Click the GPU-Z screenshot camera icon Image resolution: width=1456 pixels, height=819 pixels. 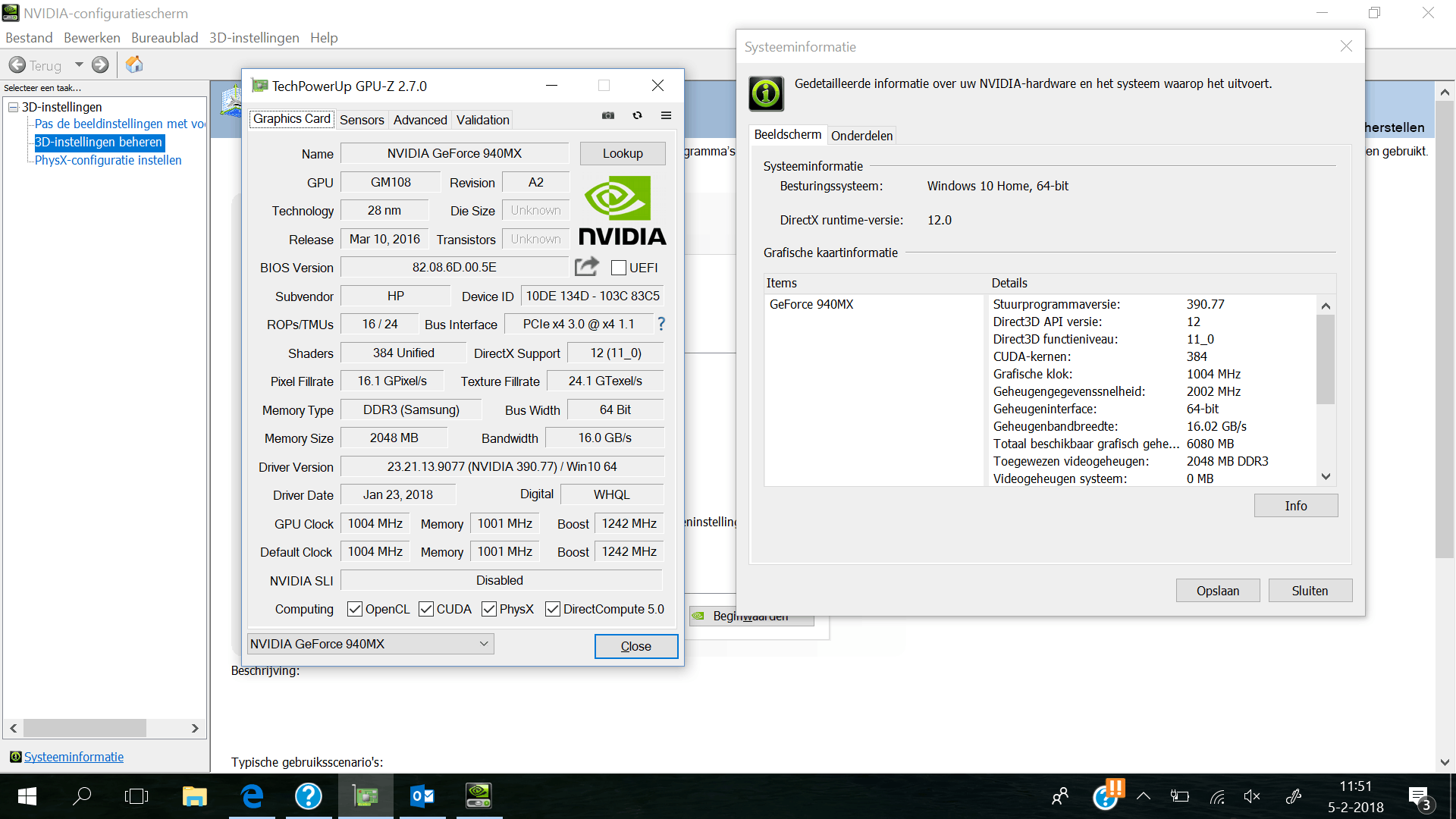coord(608,116)
